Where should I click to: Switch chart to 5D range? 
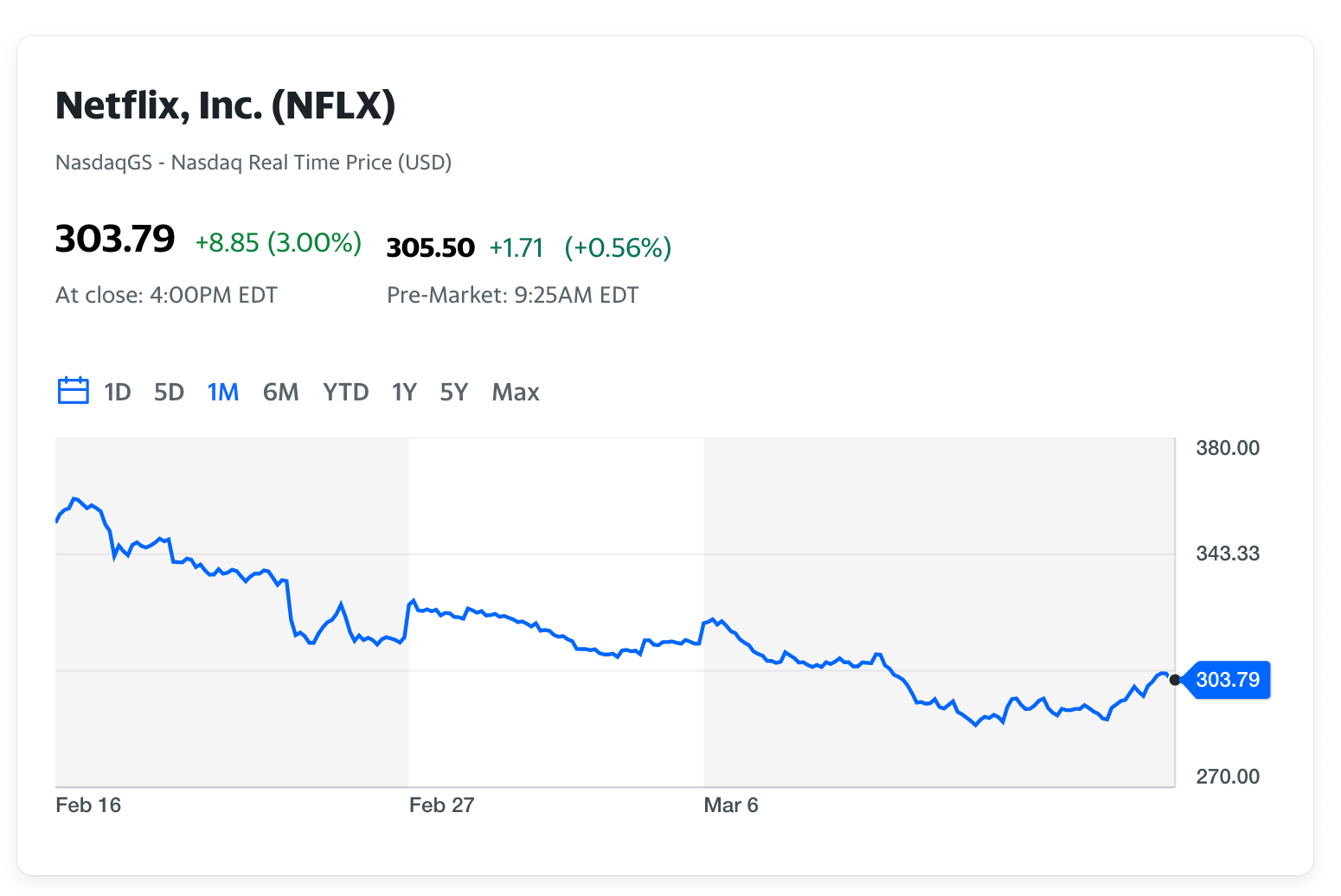169,393
